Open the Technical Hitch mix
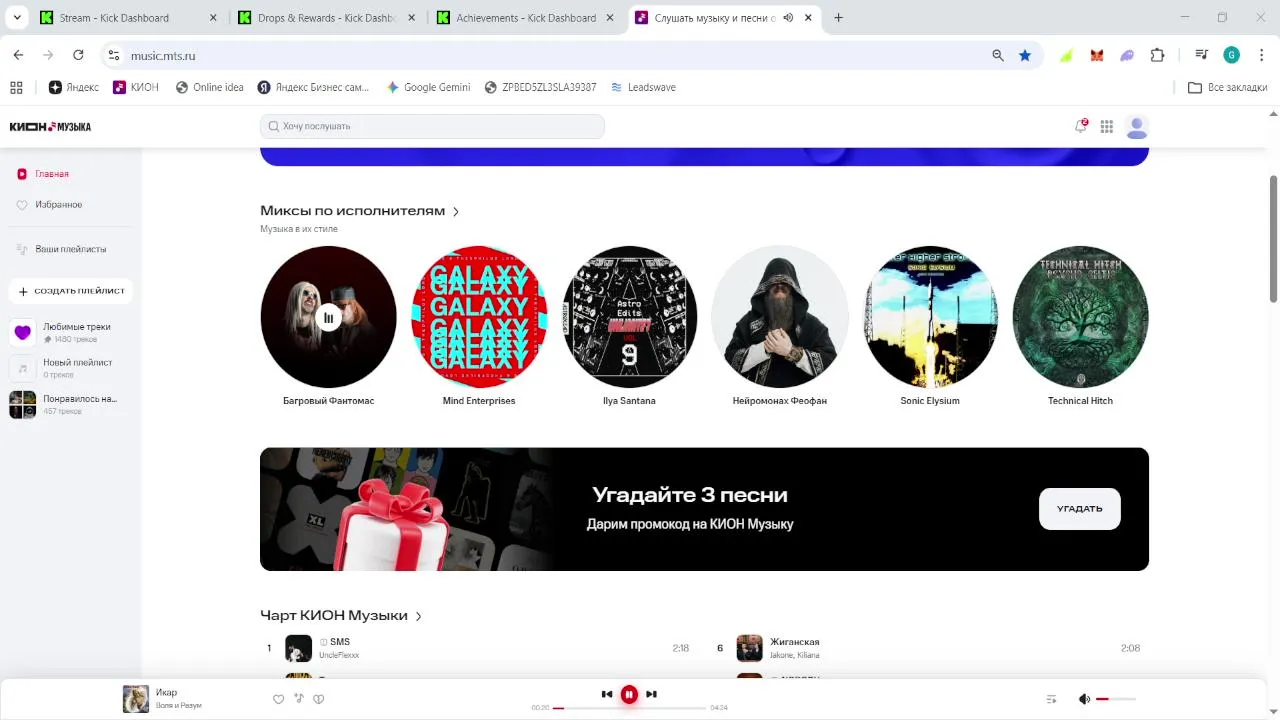Screen dimensions: 1280x720 coord(1080,317)
